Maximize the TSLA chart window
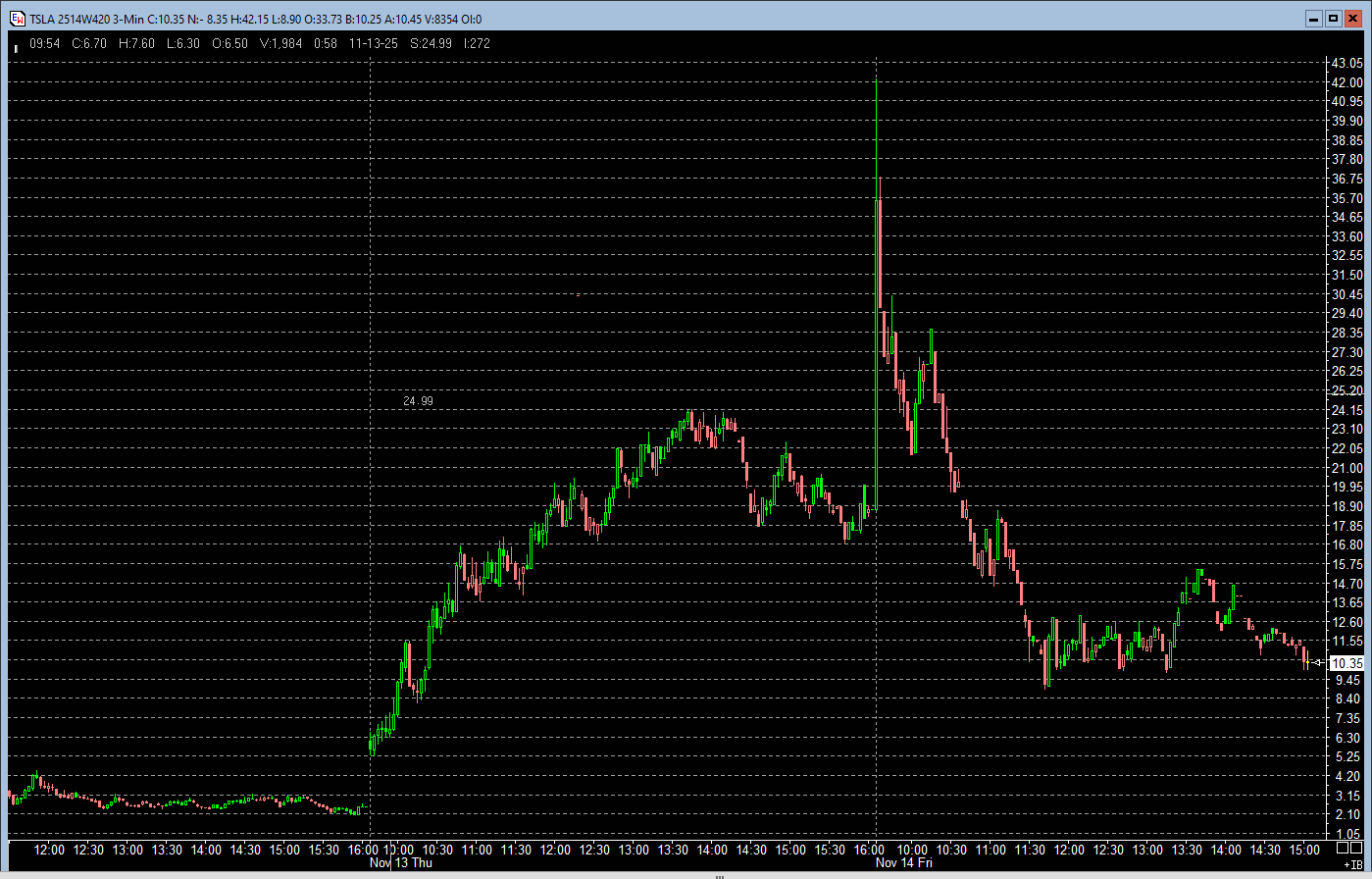The image size is (1372, 879). pos(1333,19)
